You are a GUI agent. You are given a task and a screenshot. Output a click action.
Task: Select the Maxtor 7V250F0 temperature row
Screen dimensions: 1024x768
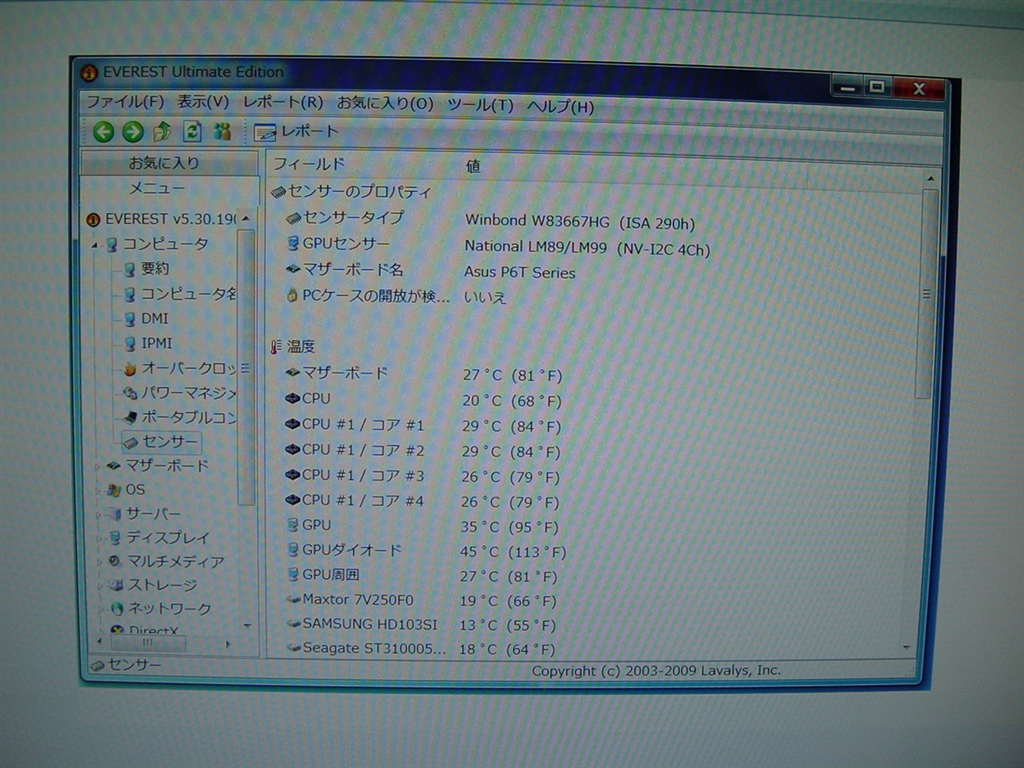point(422,600)
